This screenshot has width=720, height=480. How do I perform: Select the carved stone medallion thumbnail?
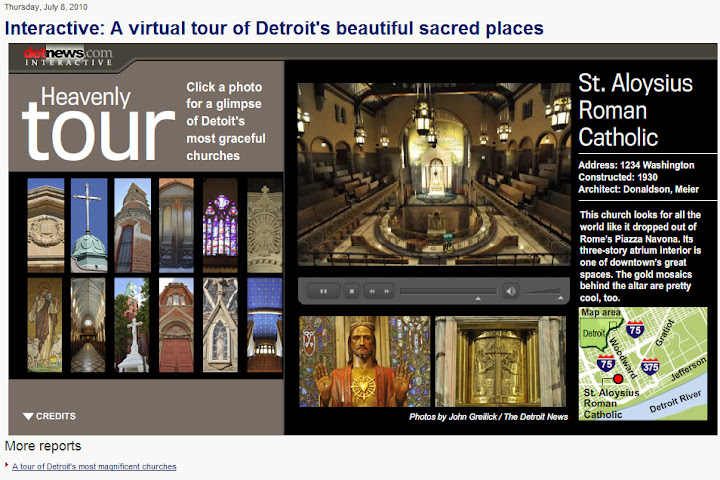point(45,225)
